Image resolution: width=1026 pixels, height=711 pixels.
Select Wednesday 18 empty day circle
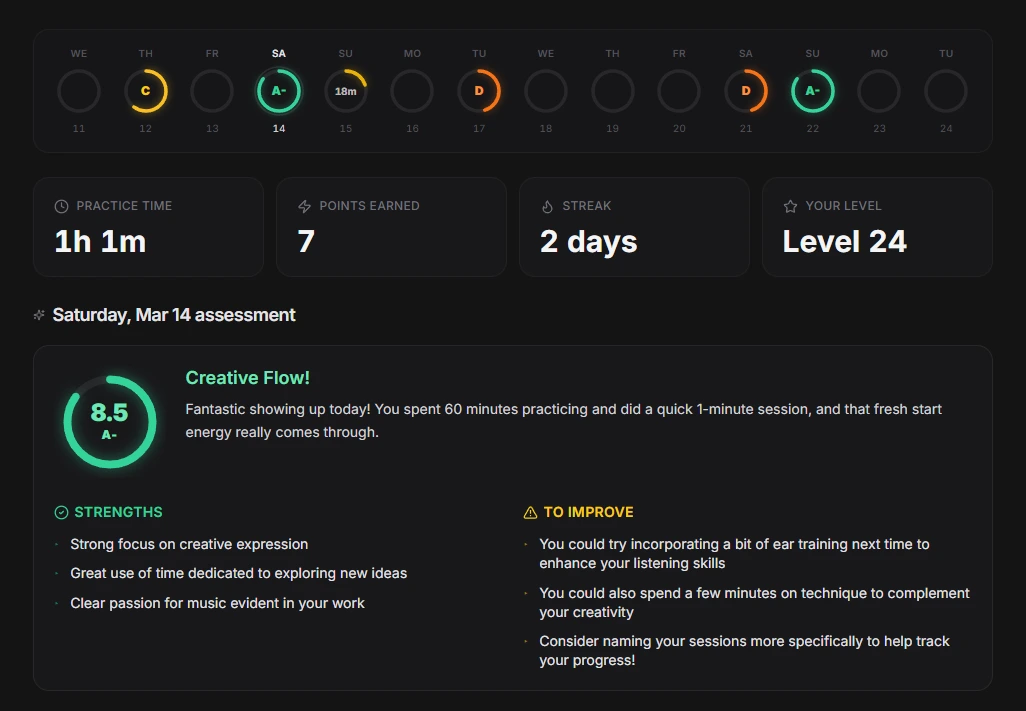pyautogui.click(x=546, y=91)
